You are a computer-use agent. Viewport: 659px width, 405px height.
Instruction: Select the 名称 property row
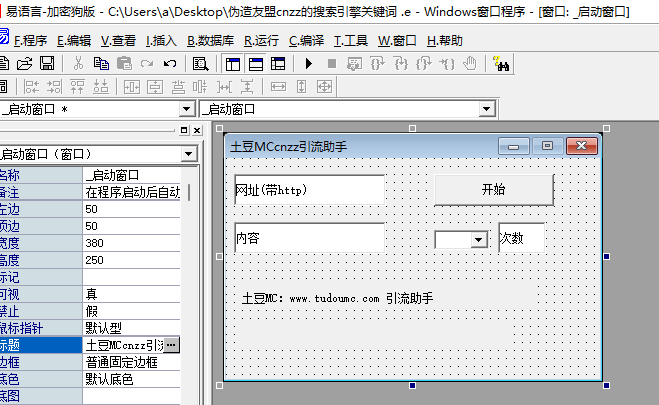90,175
